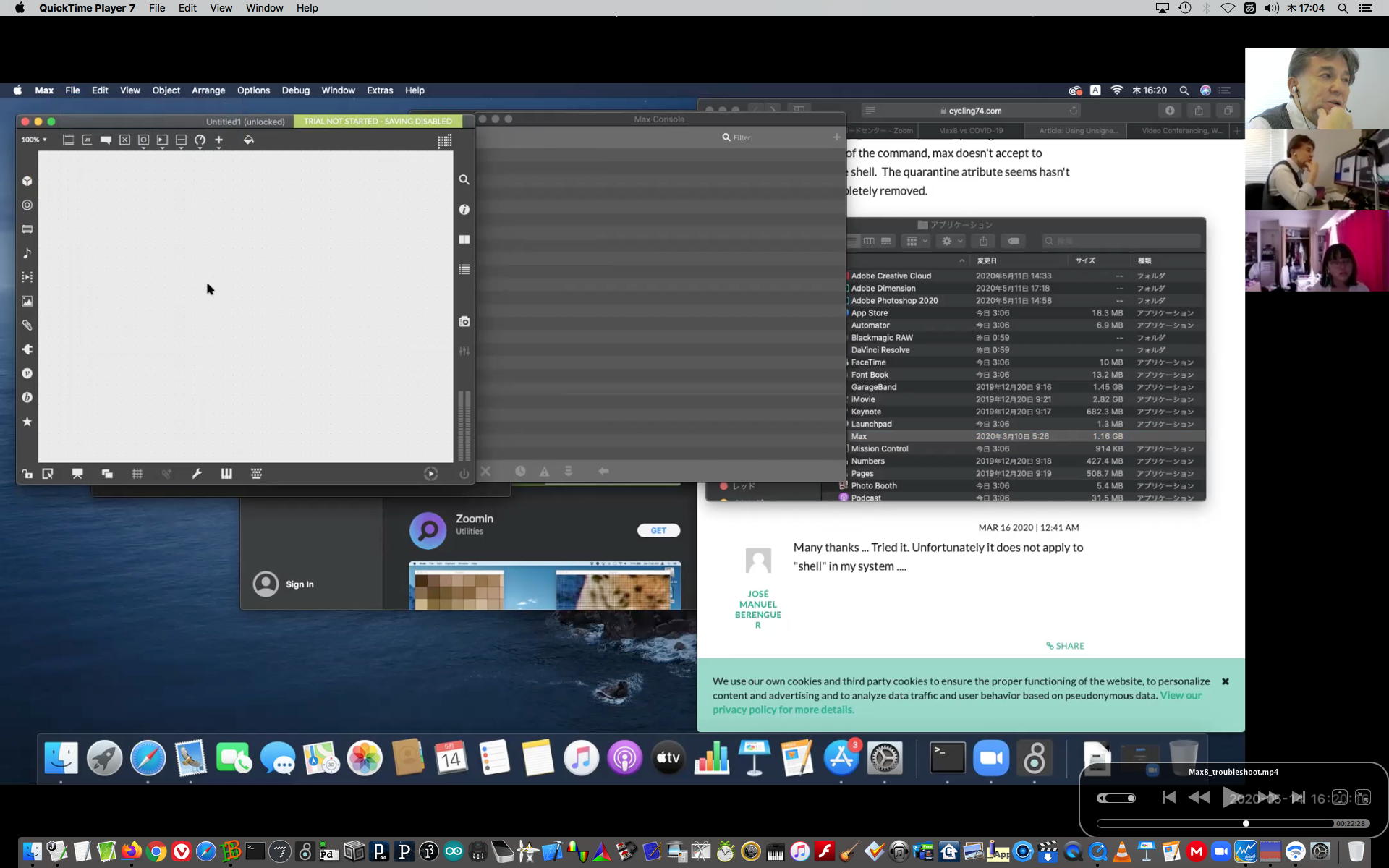Open the audio note icon in Max sidebar
This screenshot has width=1389, height=868.
27,253
